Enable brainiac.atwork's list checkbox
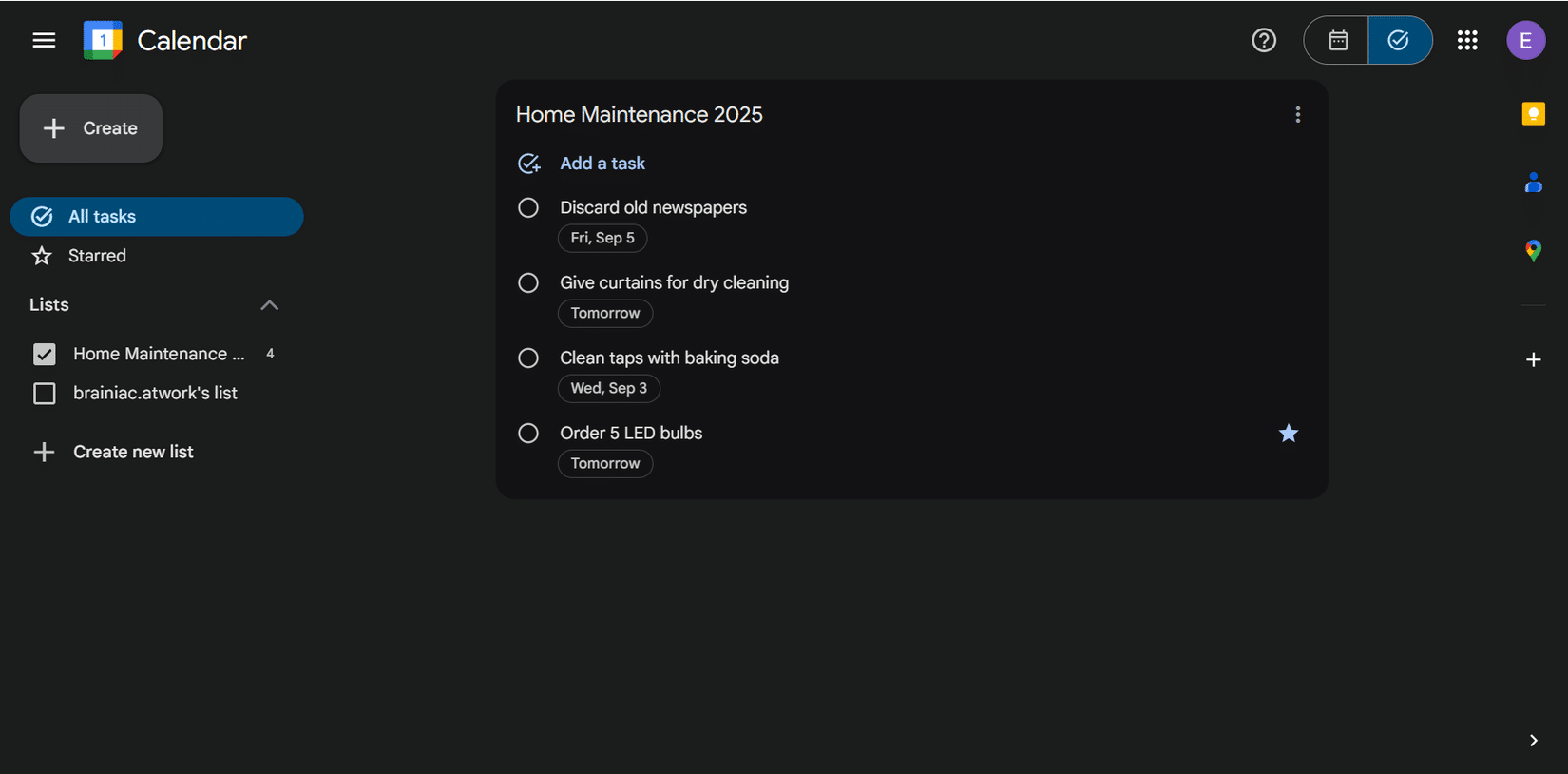This screenshot has width=1568, height=774. (45, 394)
